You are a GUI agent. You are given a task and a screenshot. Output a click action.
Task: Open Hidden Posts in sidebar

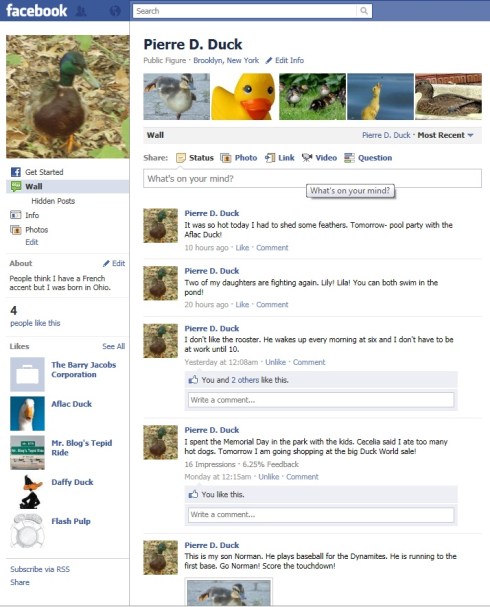point(53,201)
